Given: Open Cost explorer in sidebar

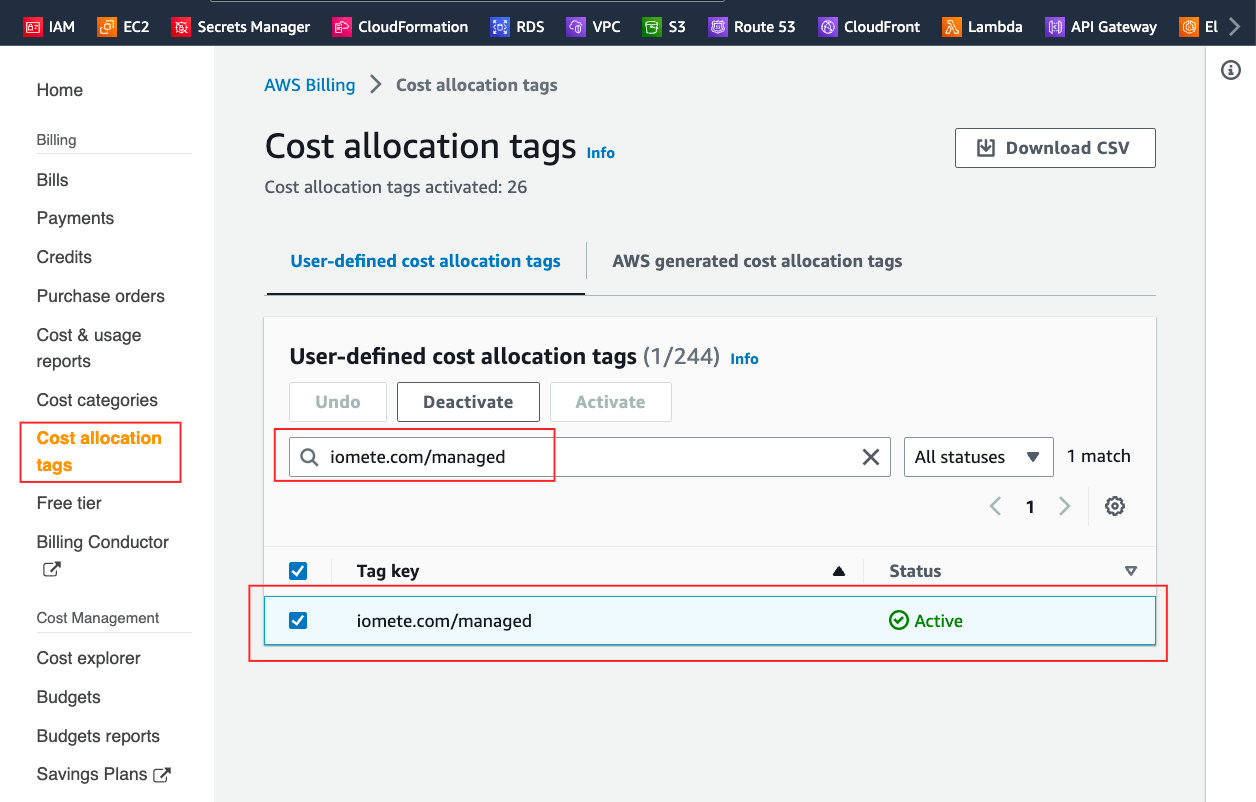Looking at the screenshot, I should tap(89, 658).
